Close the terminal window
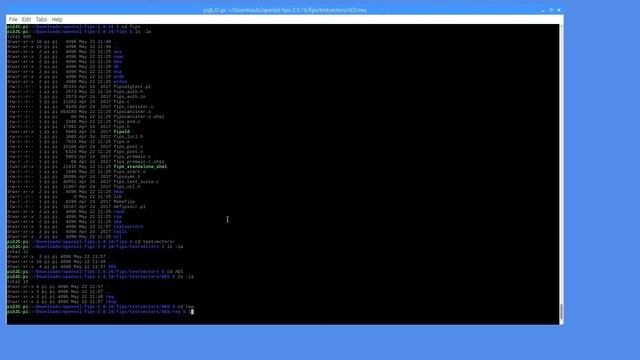640x360 pixels. click(559, 10)
